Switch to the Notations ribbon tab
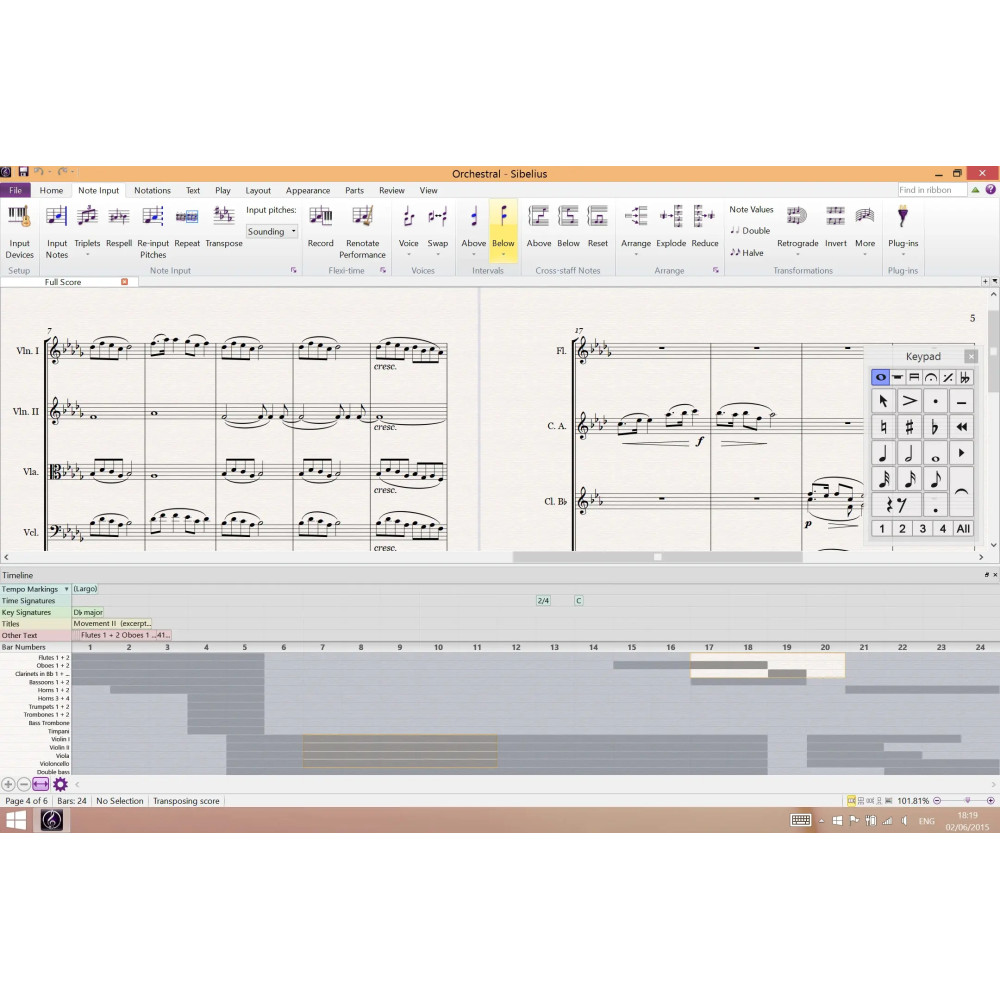 pyautogui.click(x=152, y=190)
